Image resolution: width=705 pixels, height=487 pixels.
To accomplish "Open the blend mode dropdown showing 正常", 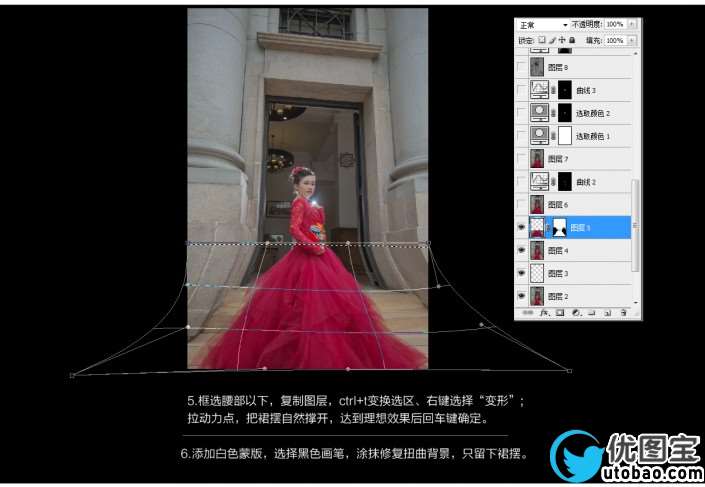I will pos(543,25).
